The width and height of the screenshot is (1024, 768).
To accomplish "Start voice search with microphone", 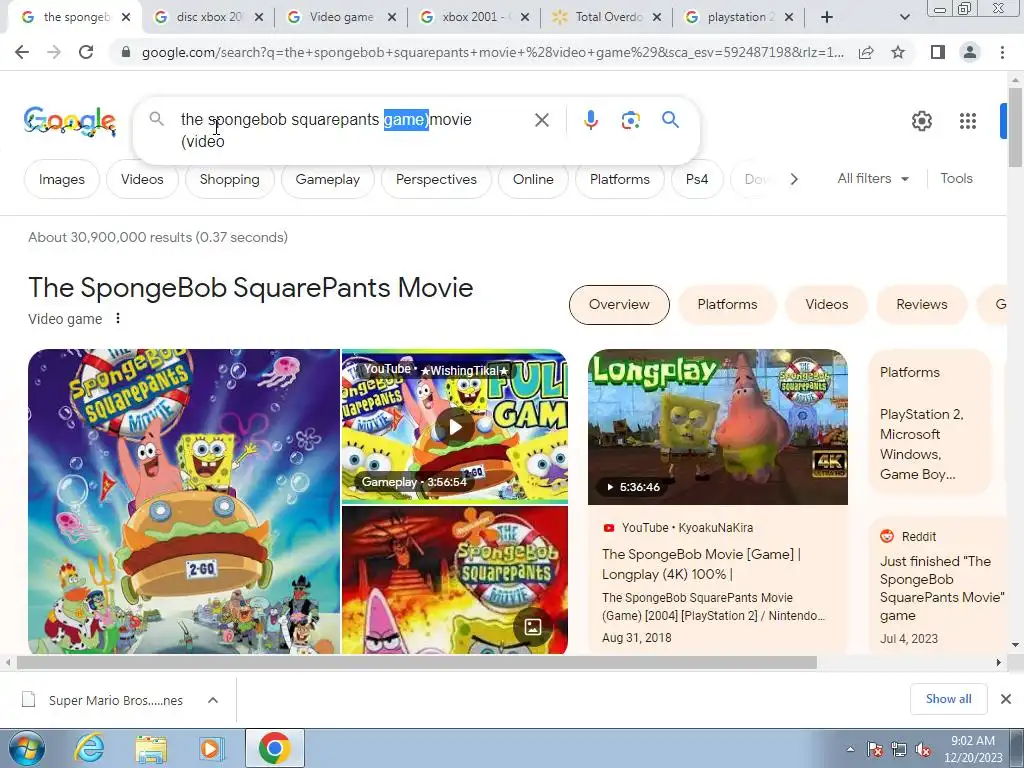I will pyautogui.click(x=590, y=120).
